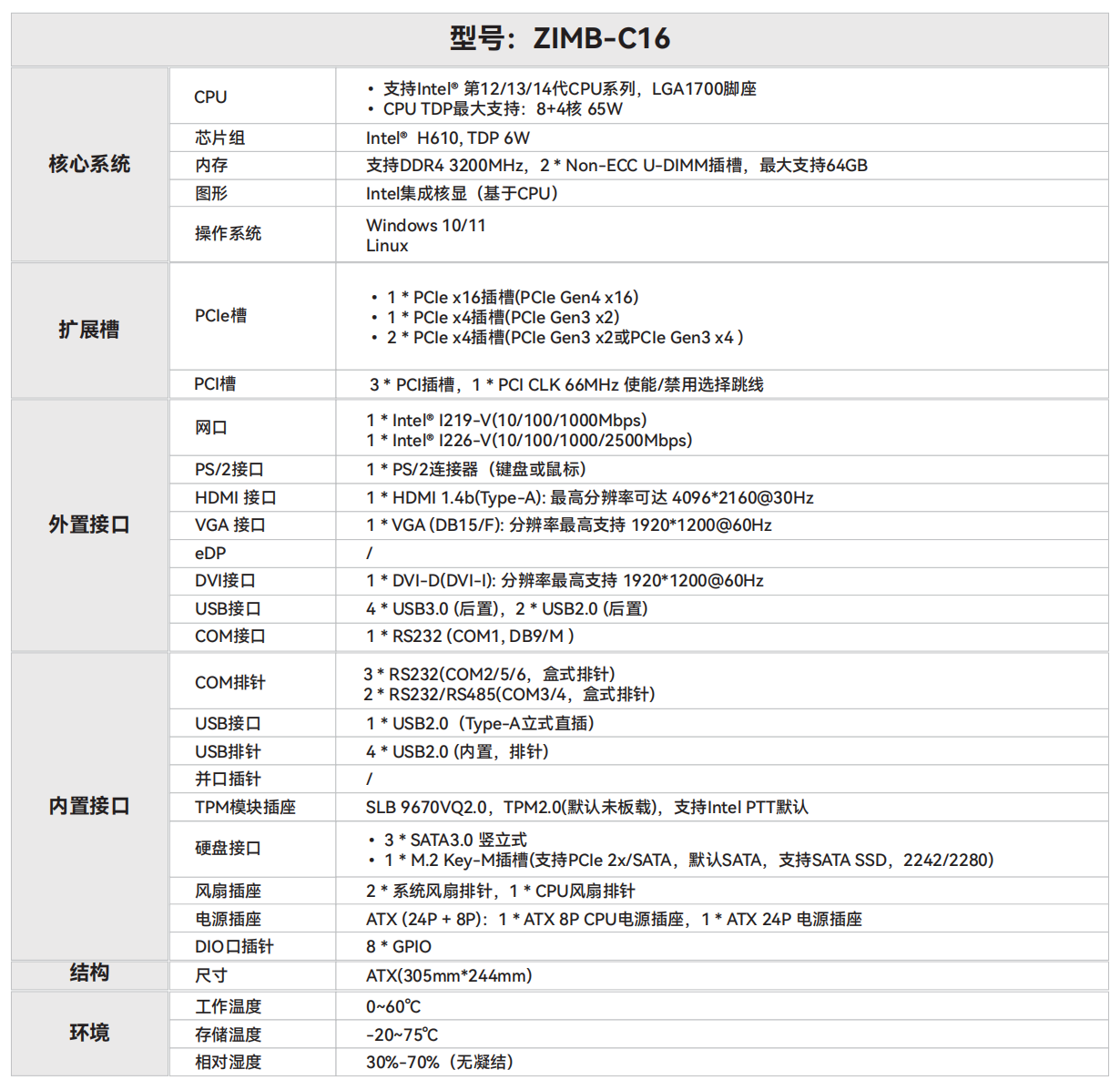
Task: Select the 外置接口 category cell
Action: [89, 525]
